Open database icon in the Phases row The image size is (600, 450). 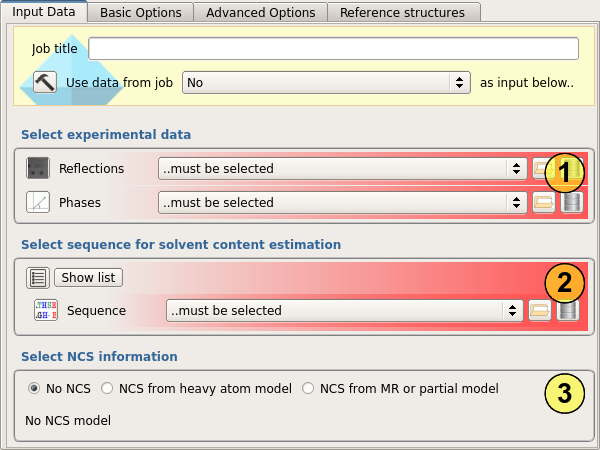tap(571, 202)
